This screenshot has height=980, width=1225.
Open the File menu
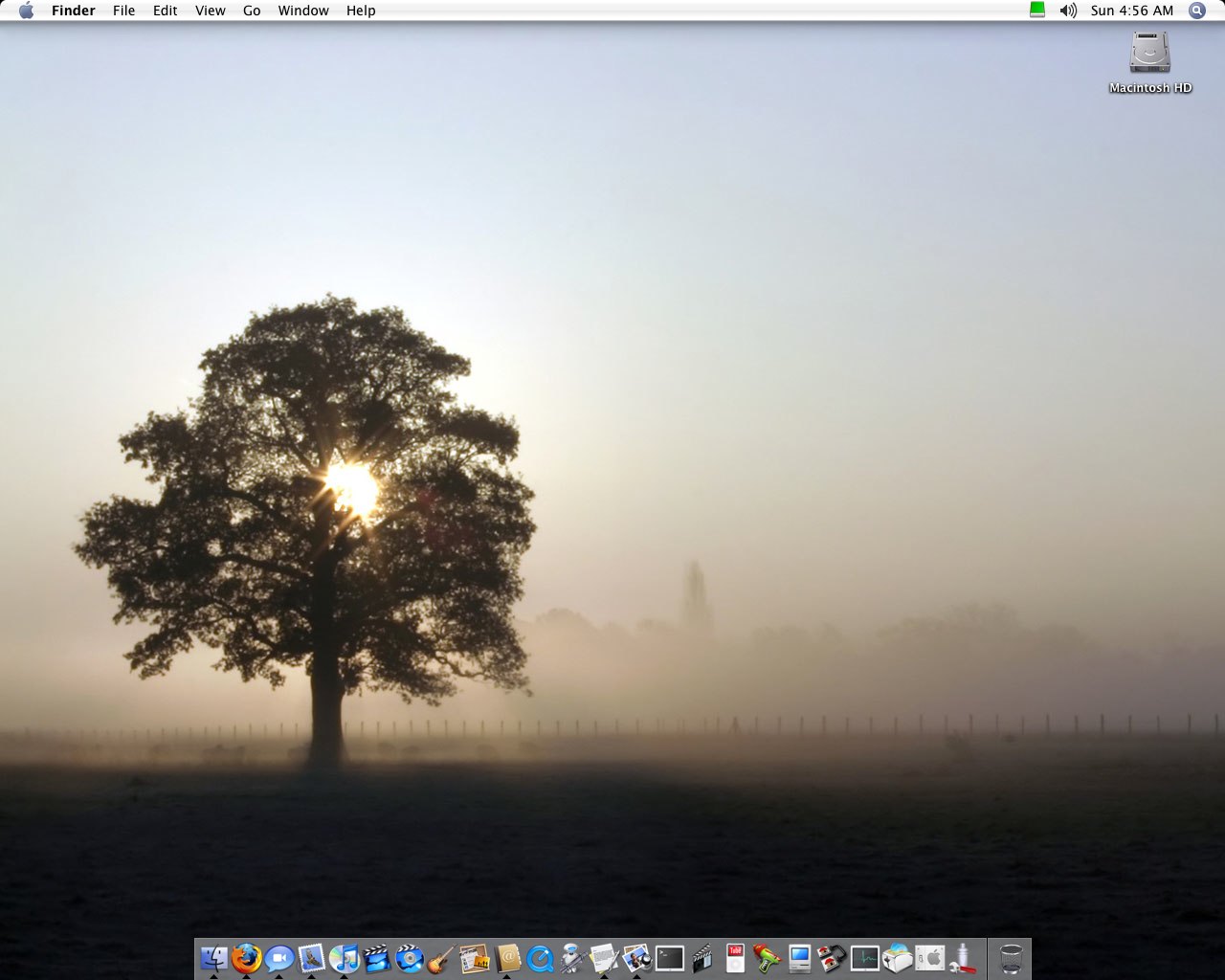[123, 11]
